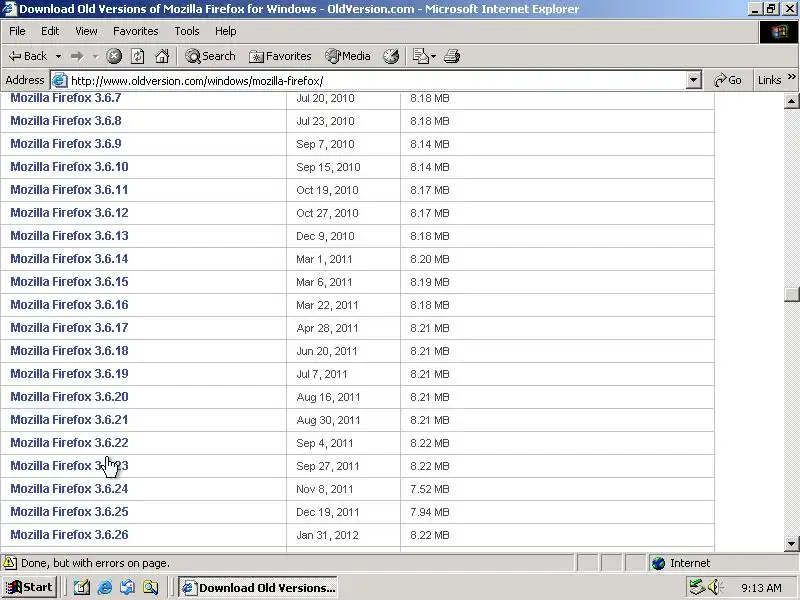800x600 pixels.
Task: Refresh the page using the Refresh icon
Action: pyautogui.click(x=138, y=56)
